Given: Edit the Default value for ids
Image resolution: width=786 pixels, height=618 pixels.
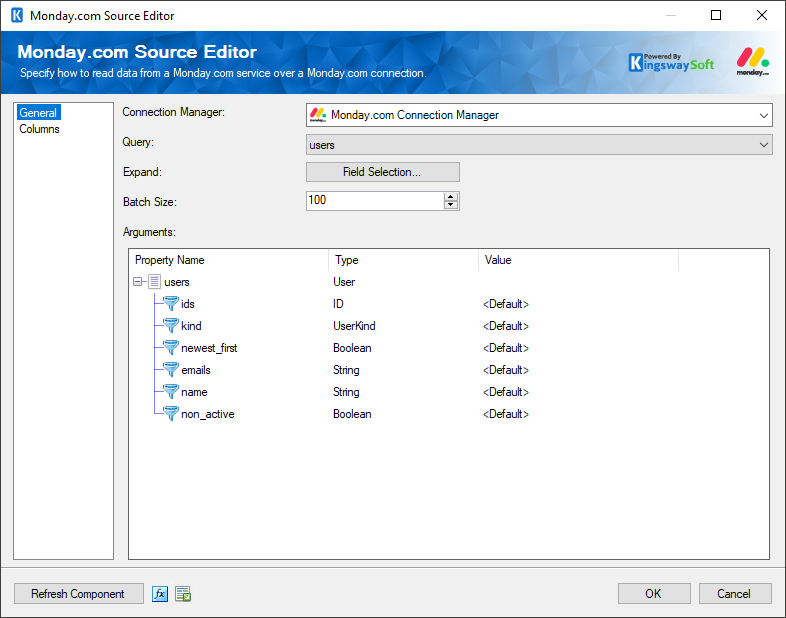Looking at the screenshot, I should [506, 304].
